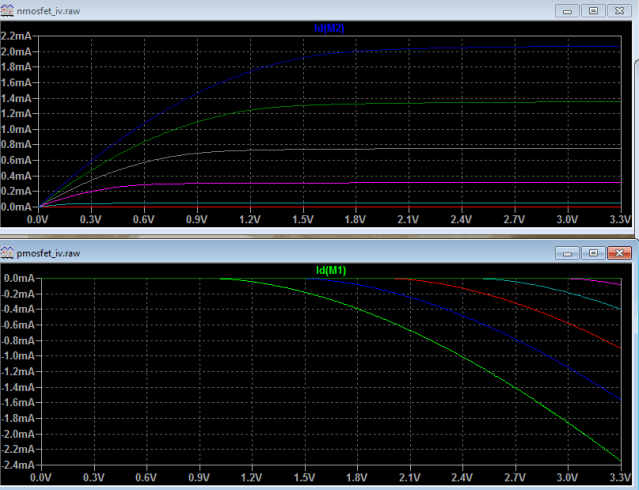Click the pmosfet_iv.raw window icon
This screenshot has width=639, height=490.
click(9, 253)
